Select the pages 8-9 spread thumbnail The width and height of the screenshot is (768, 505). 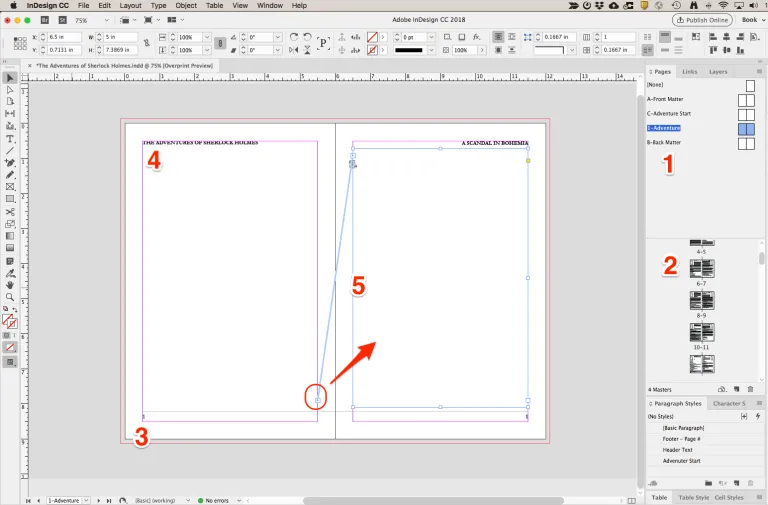(x=701, y=300)
